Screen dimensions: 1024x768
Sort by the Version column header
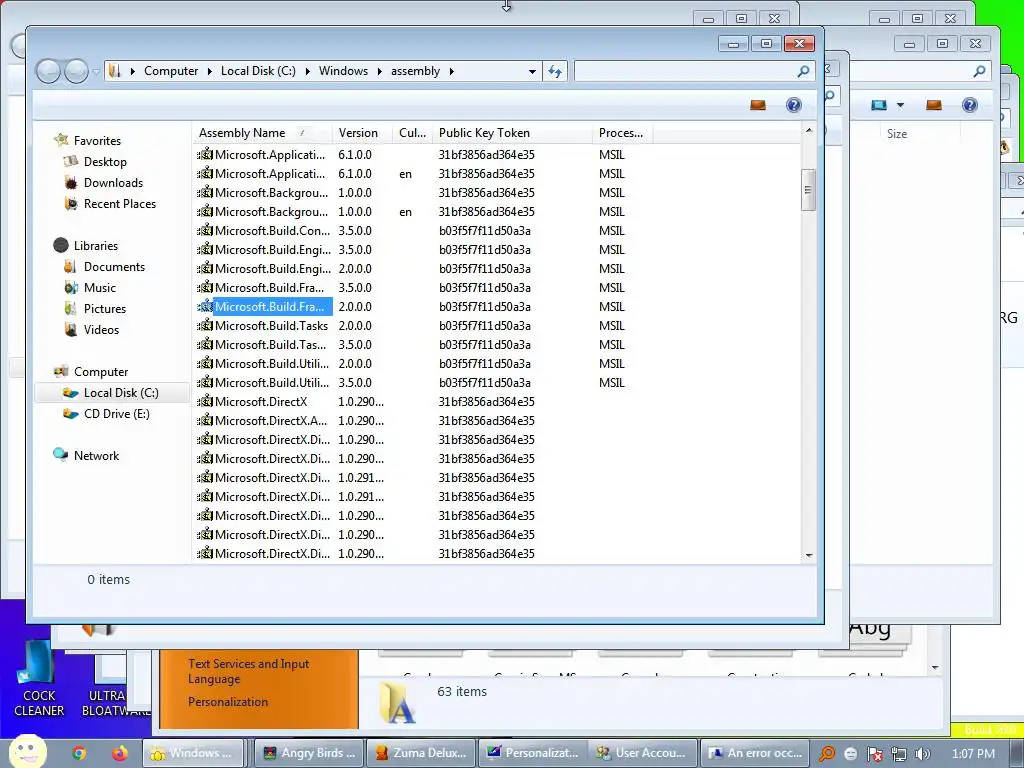[362, 133]
